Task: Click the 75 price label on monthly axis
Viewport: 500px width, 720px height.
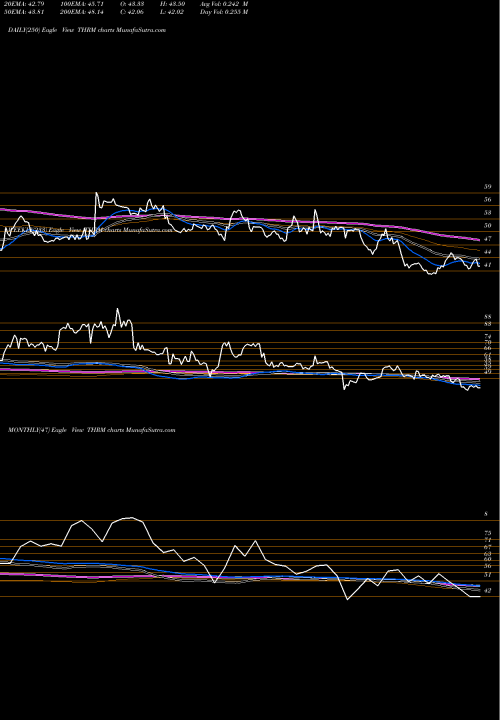Action: tap(488, 533)
